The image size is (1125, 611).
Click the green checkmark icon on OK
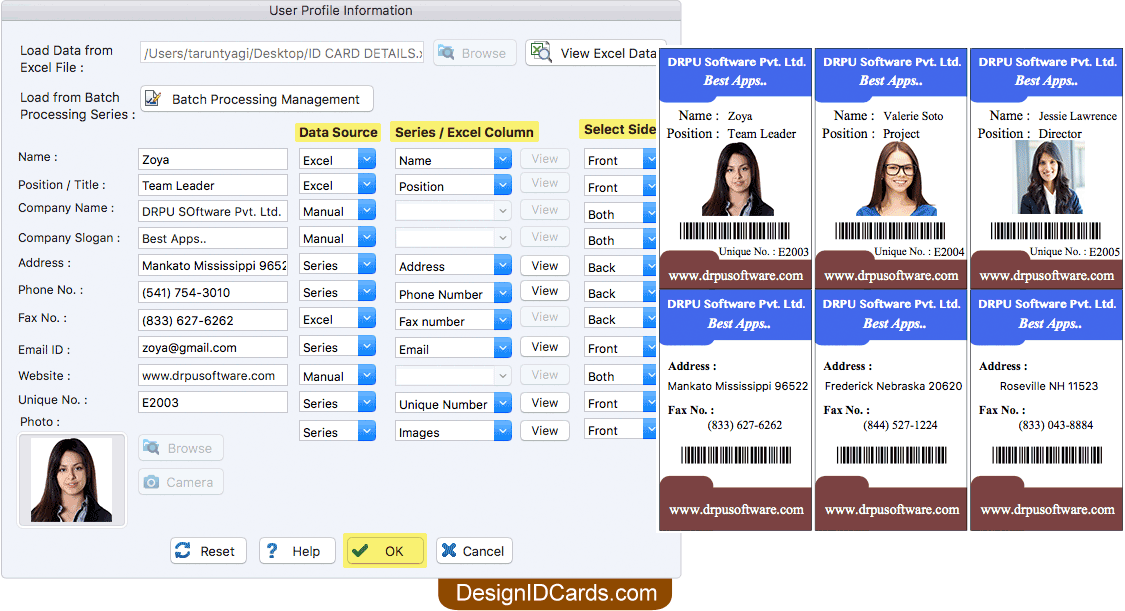360,550
